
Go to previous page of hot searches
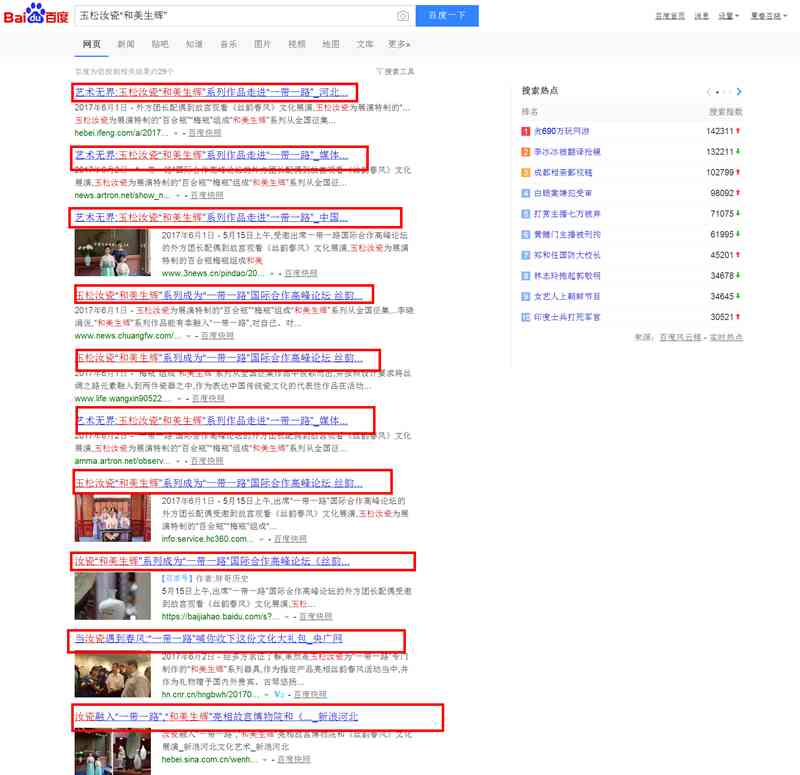[x=709, y=92]
